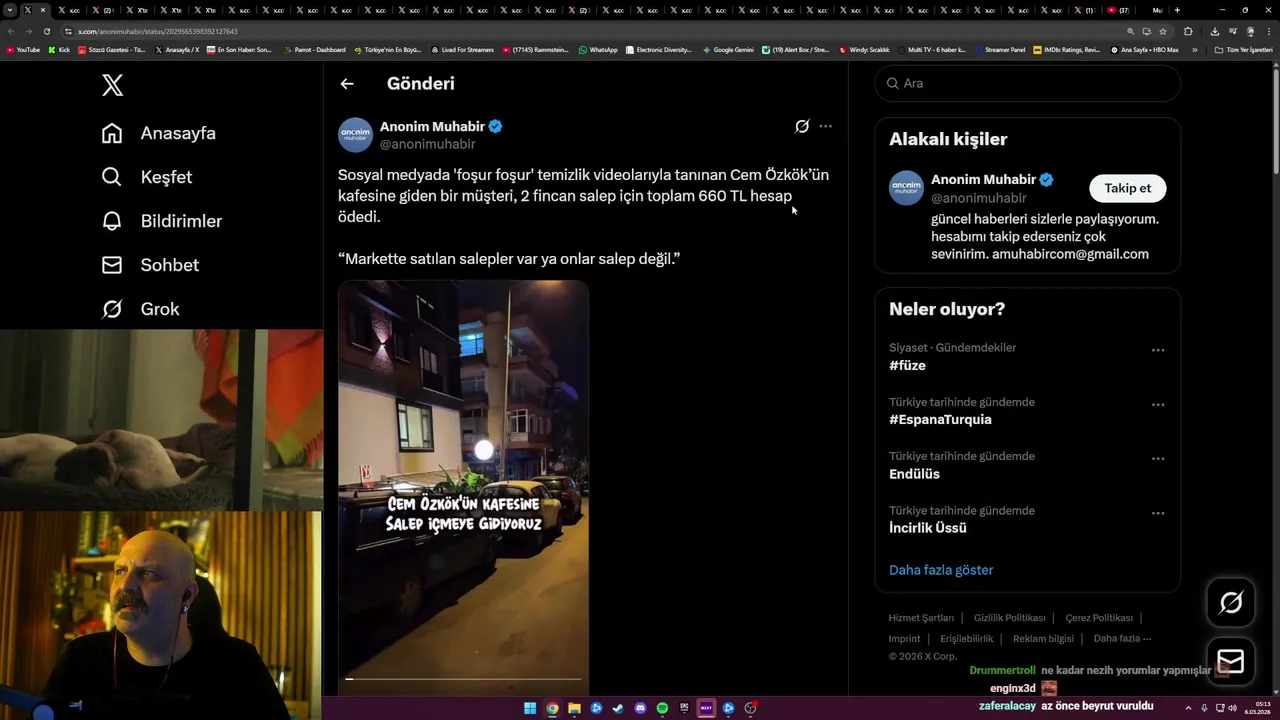Open the tab search dropdown at the tab strip's left end

pos(10,10)
